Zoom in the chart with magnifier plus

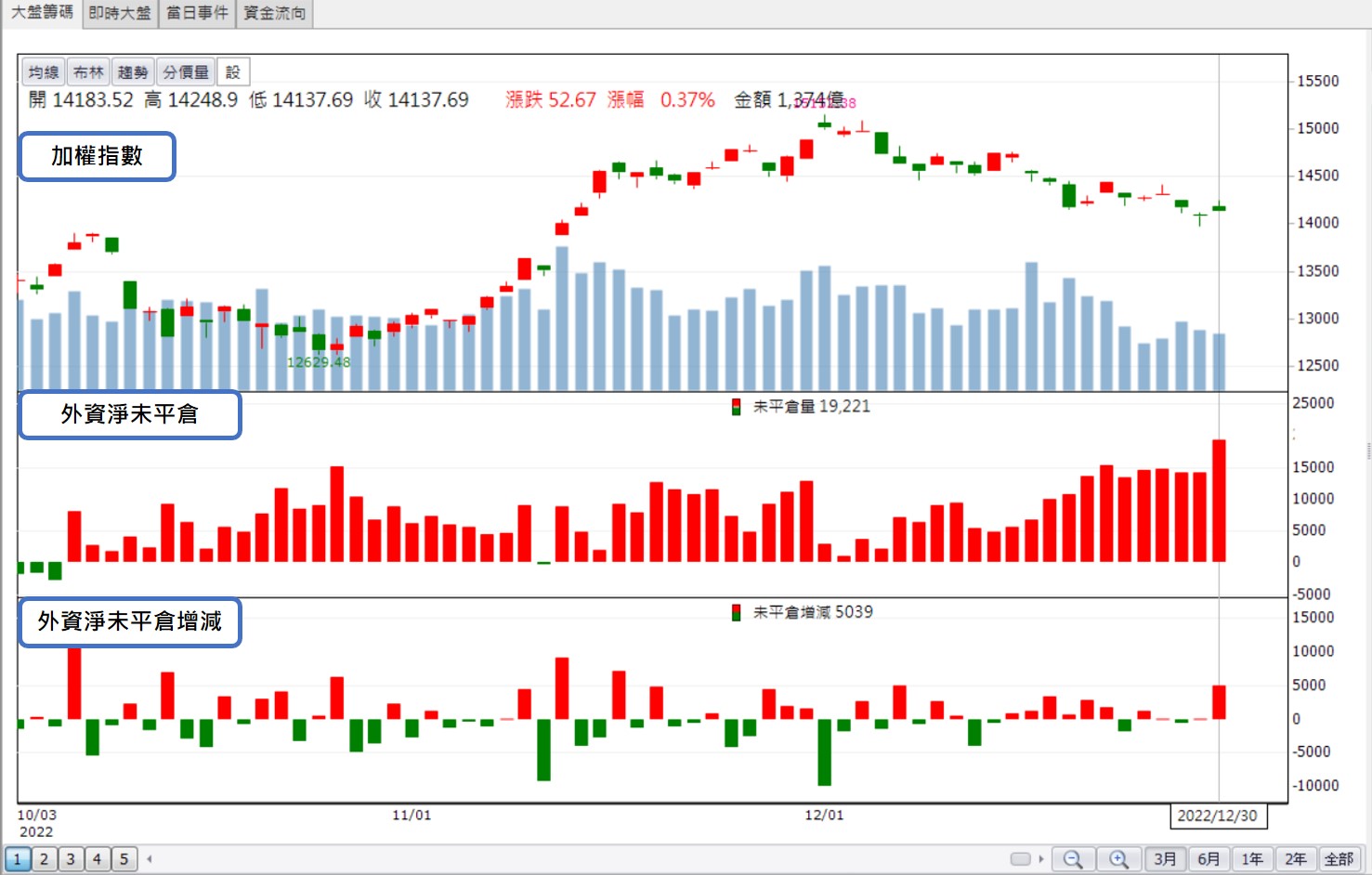pyautogui.click(x=1118, y=859)
